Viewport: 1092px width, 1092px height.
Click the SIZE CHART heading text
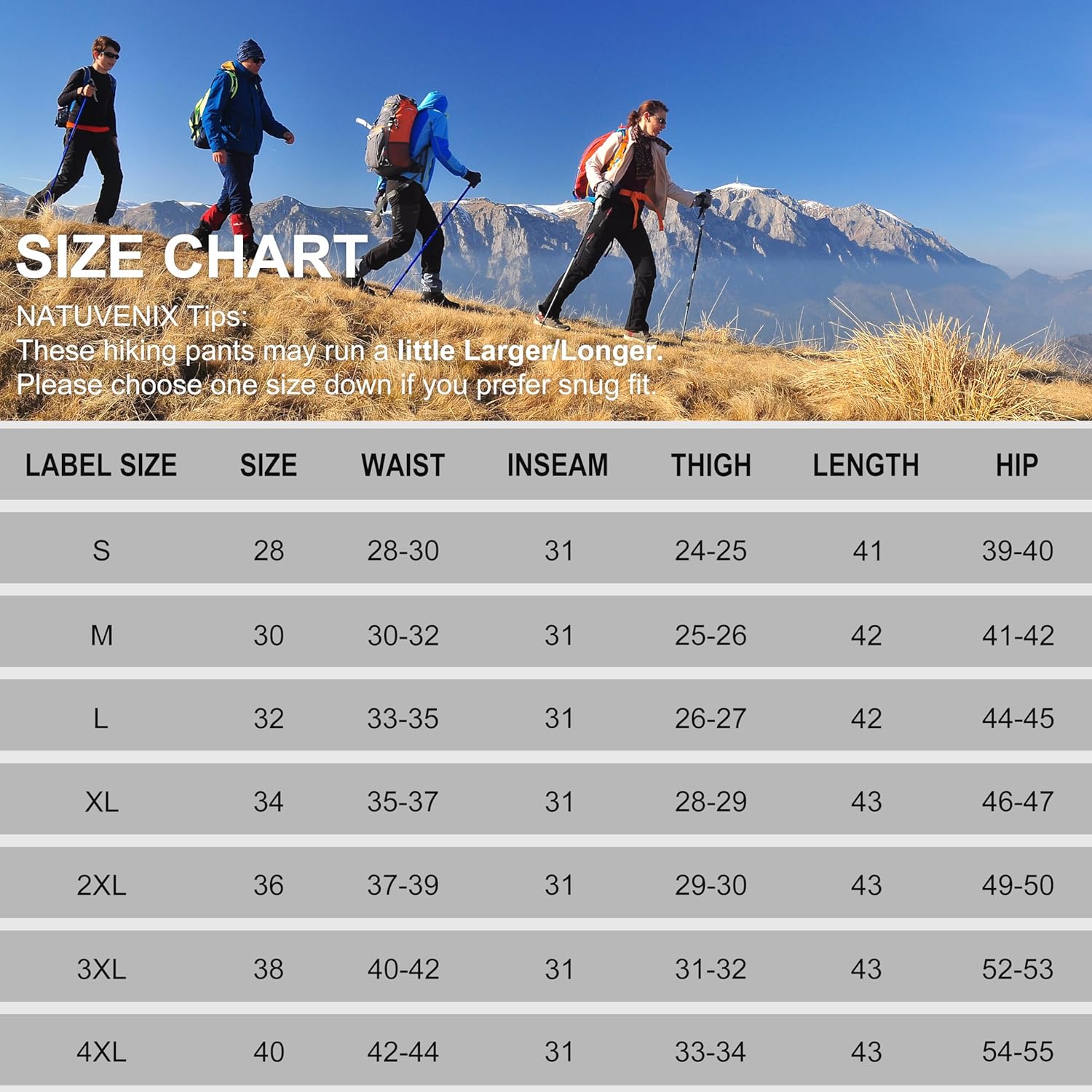click(191, 257)
